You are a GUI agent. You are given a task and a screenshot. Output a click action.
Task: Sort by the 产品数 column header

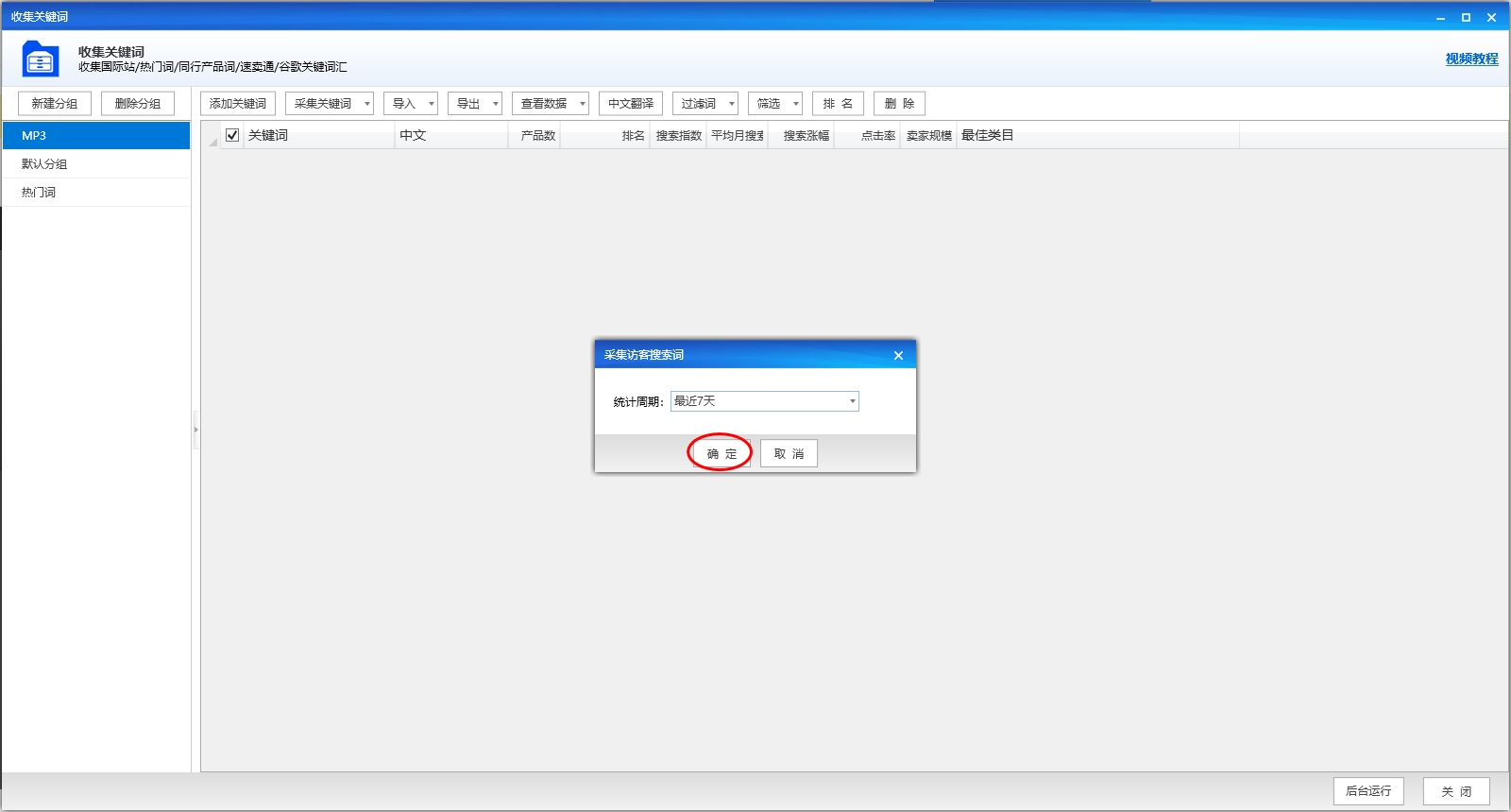point(535,135)
